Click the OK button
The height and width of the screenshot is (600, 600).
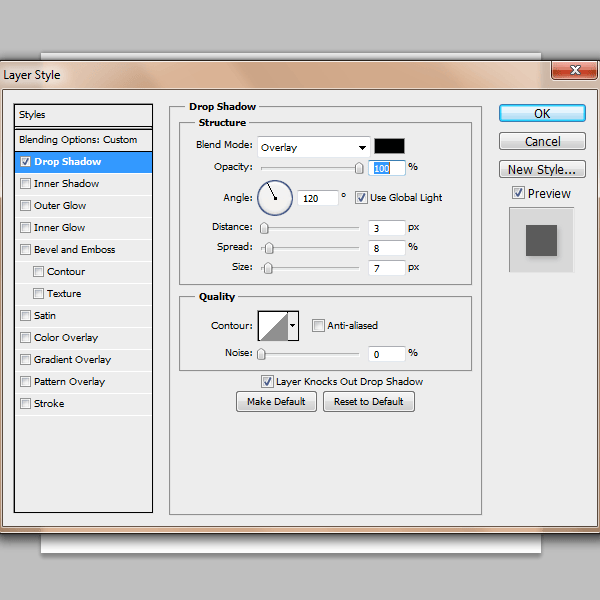pos(542,113)
